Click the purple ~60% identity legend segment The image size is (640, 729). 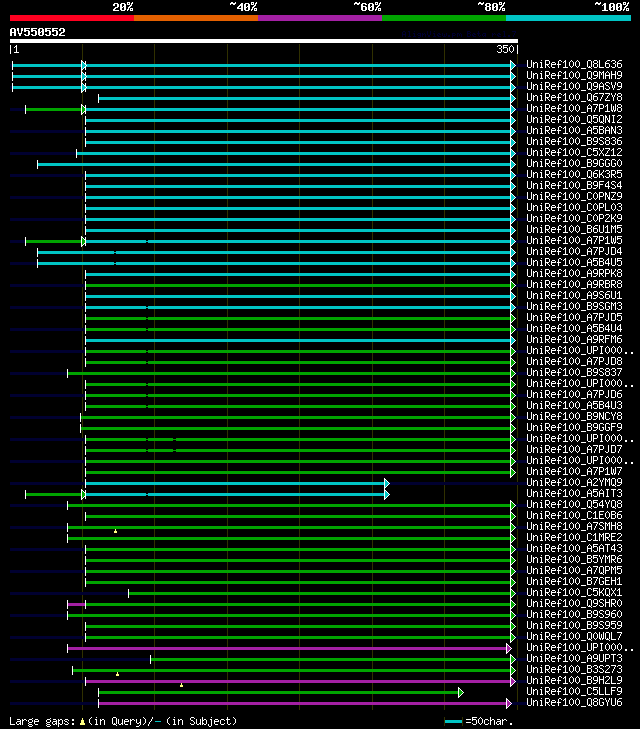[x=320, y=18]
